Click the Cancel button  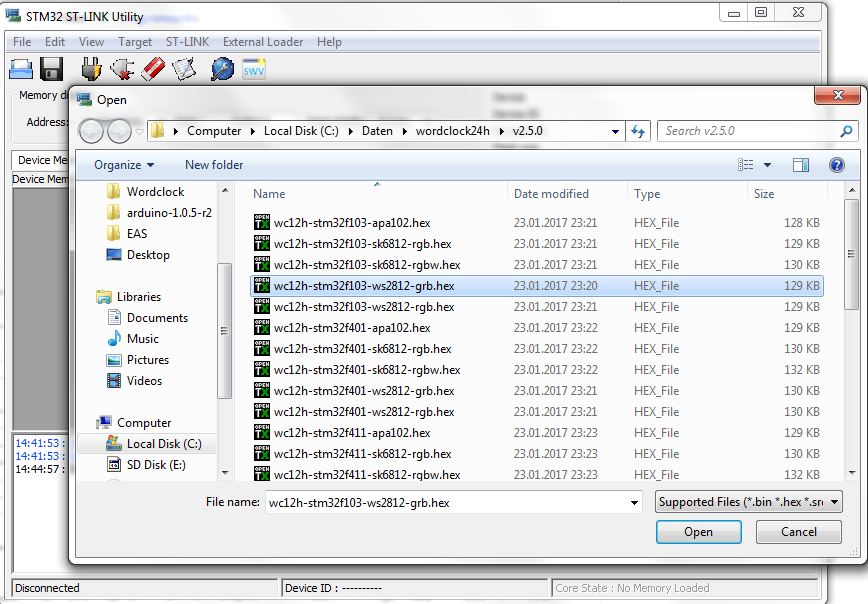click(799, 532)
